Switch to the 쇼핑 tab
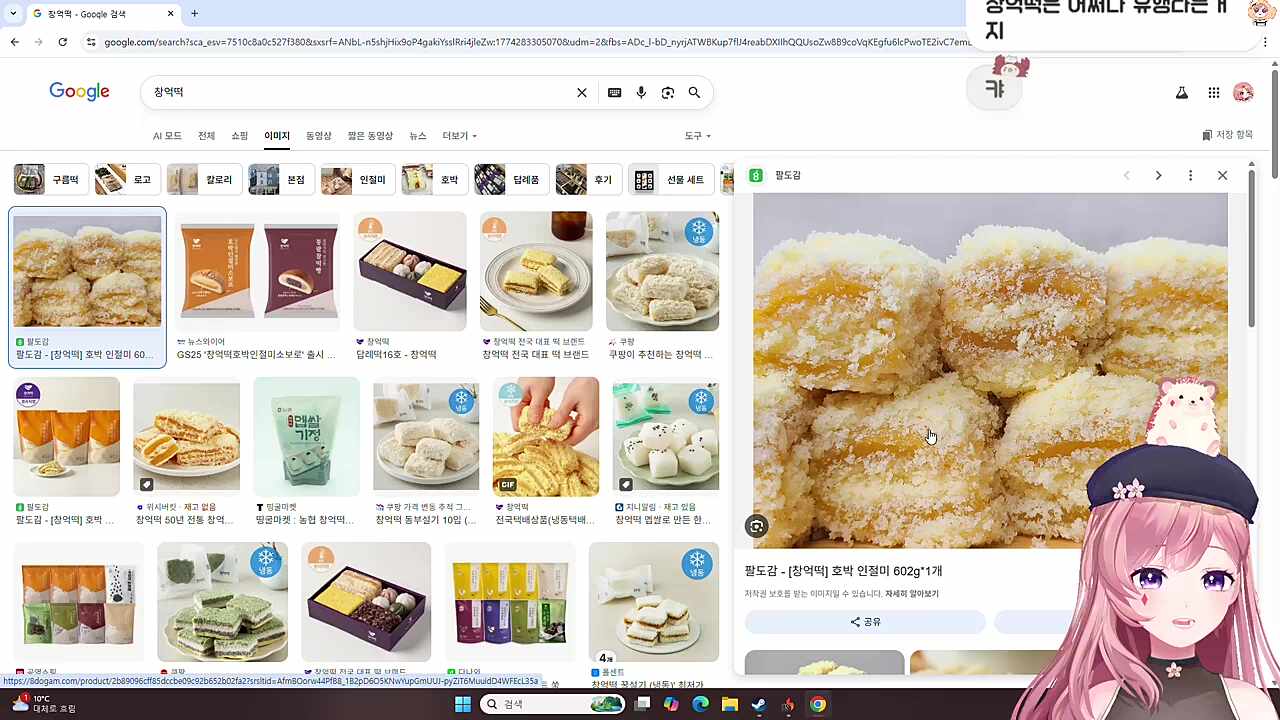Screen dimensions: 1280x720 tap(240, 136)
